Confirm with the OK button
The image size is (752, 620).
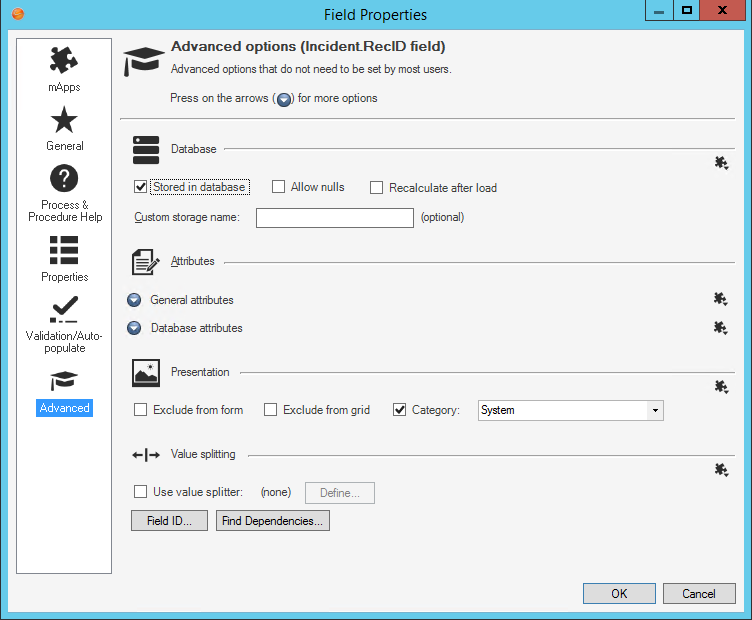tap(619, 594)
